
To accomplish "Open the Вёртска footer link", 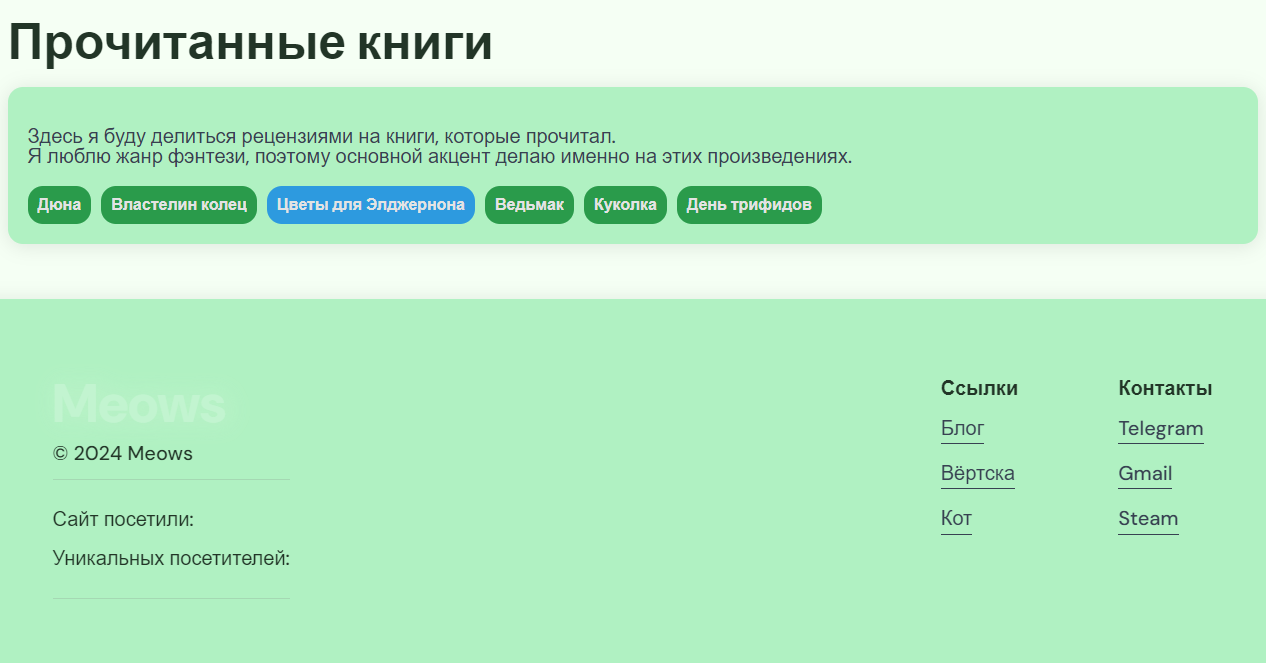I will (977, 473).
